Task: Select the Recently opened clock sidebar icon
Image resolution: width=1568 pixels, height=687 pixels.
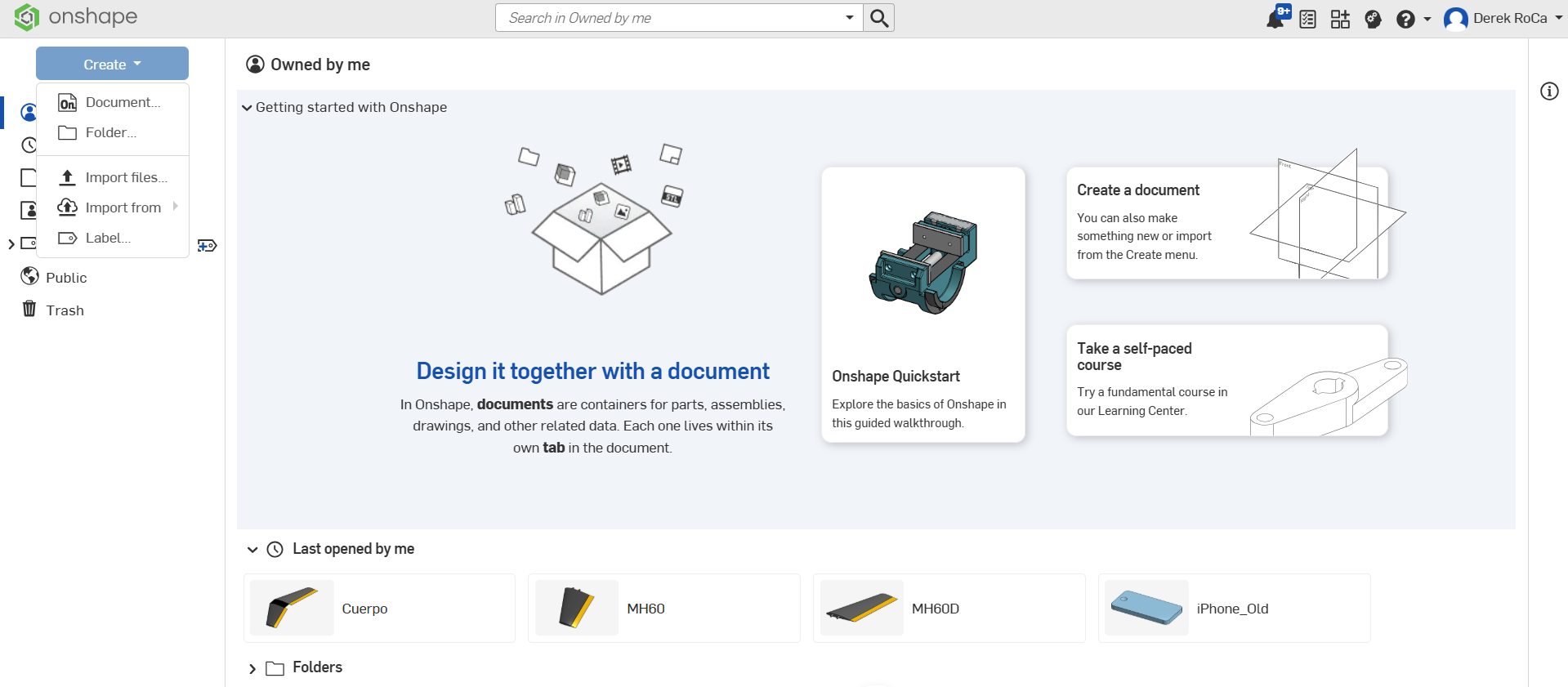Action: (29, 145)
